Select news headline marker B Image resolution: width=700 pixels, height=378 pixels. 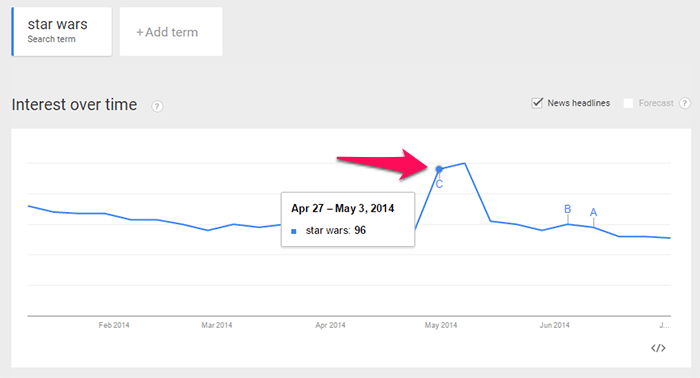[567, 209]
